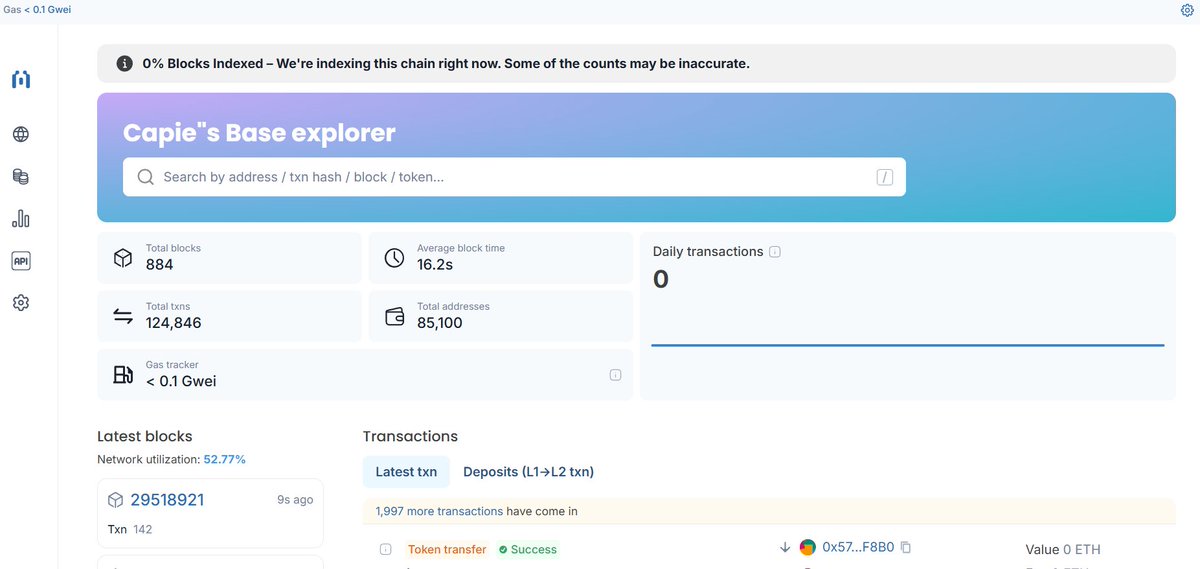Expand transaction details icon left of Token transfer
1200x569 pixels.
tap(385, 549)
